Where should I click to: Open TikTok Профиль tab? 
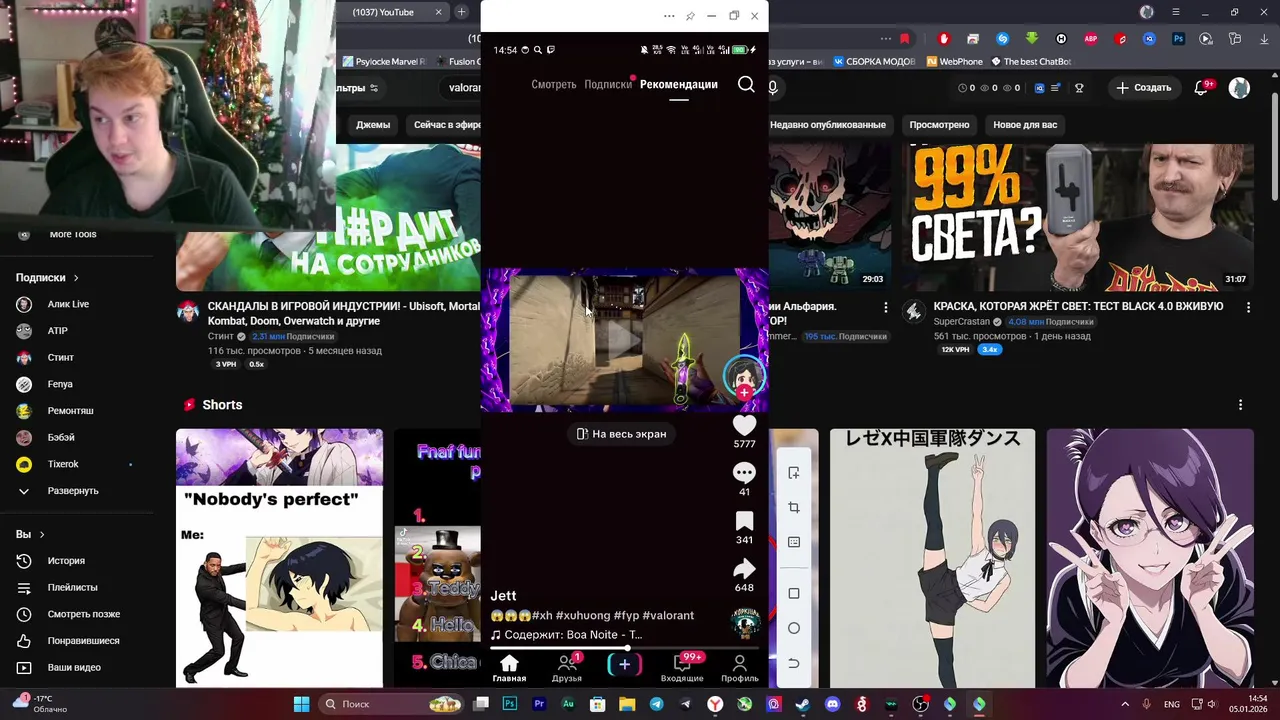(740, 669)
